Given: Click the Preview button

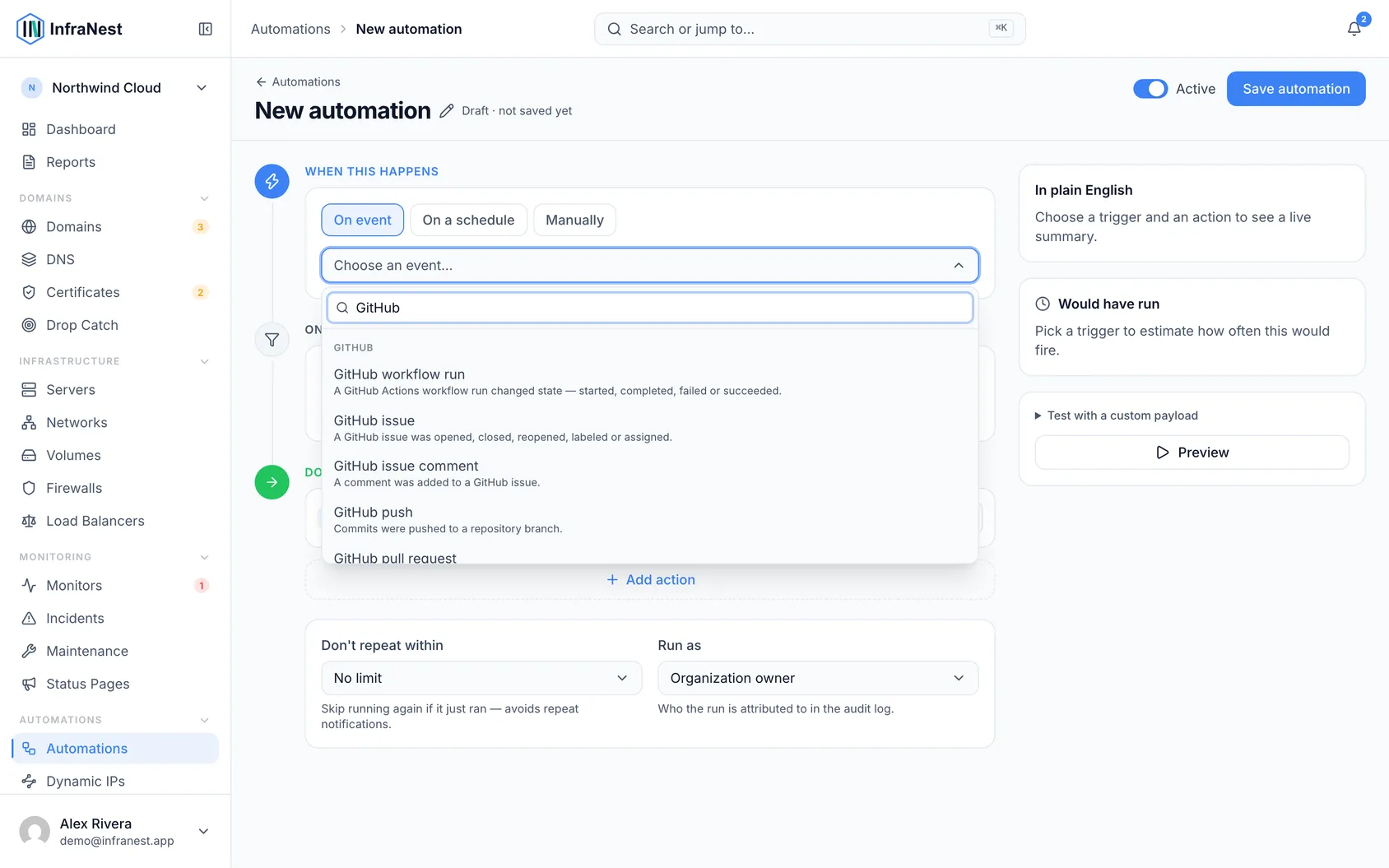Looking at the screenshot, I should [1192, 453].
